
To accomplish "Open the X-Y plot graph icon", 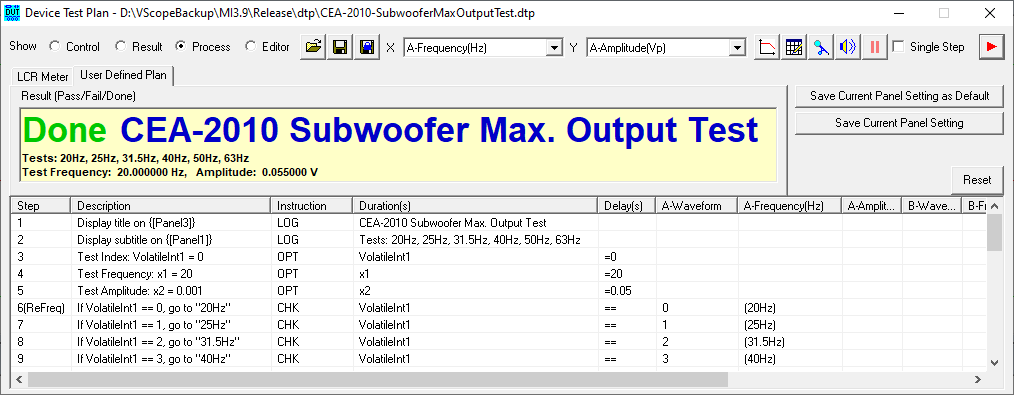I will click(768, 47).
